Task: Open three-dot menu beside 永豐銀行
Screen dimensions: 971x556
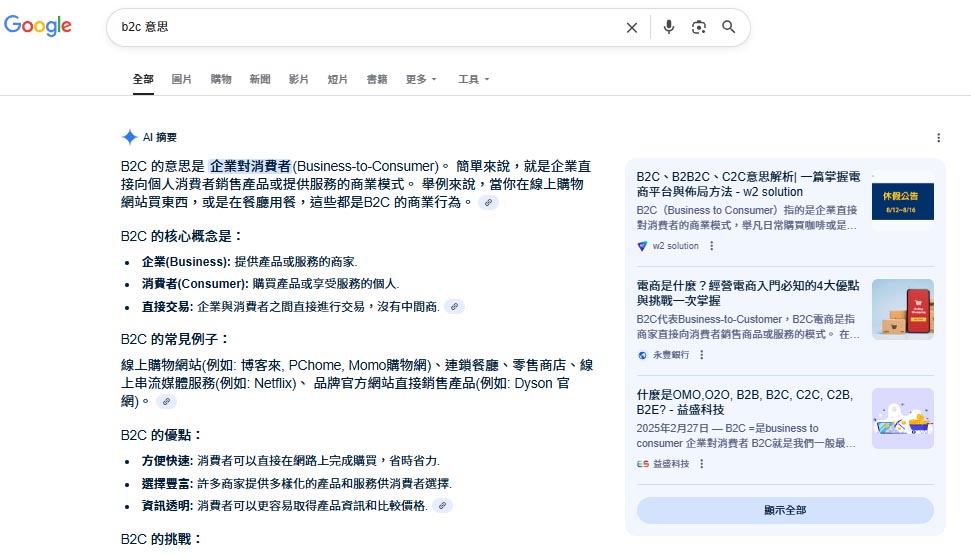Action: (x=701, y=355)
